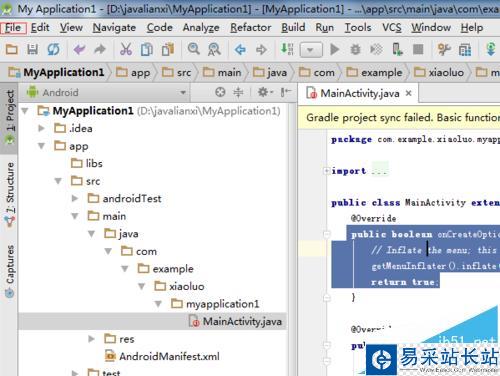The height and width of the screenshot is (376, 500).
Task: Collapse the MyApplication1 root tree node
Action: 25,111
